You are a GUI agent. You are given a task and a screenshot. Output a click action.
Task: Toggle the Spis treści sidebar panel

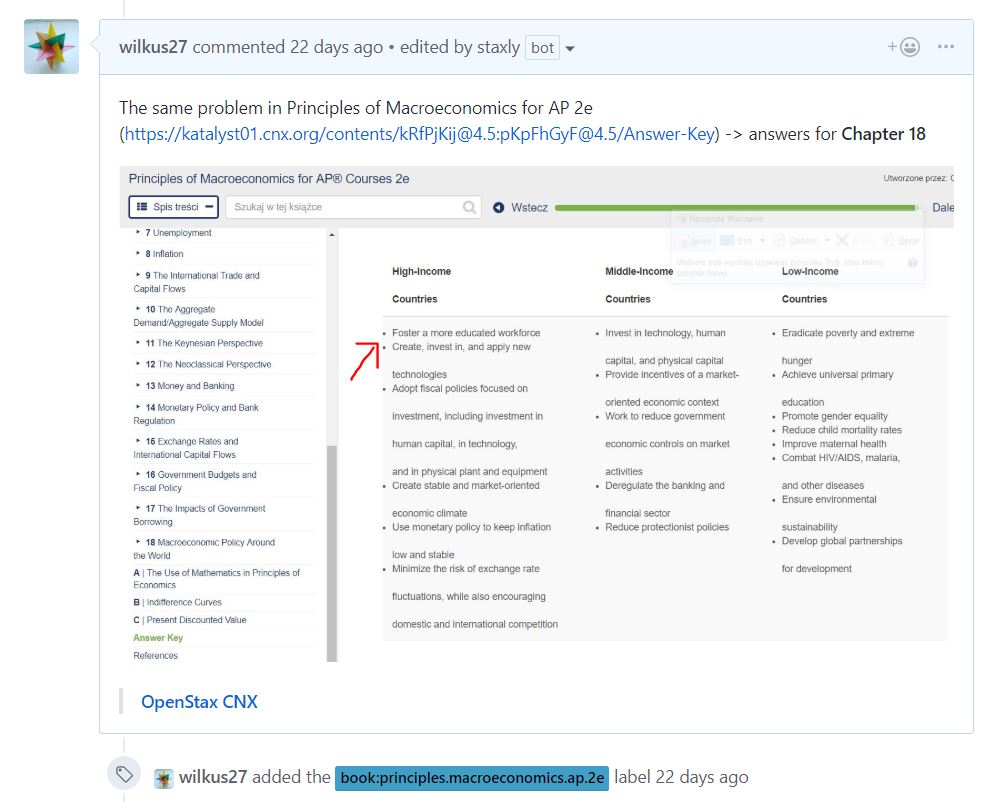coord(209,207)
